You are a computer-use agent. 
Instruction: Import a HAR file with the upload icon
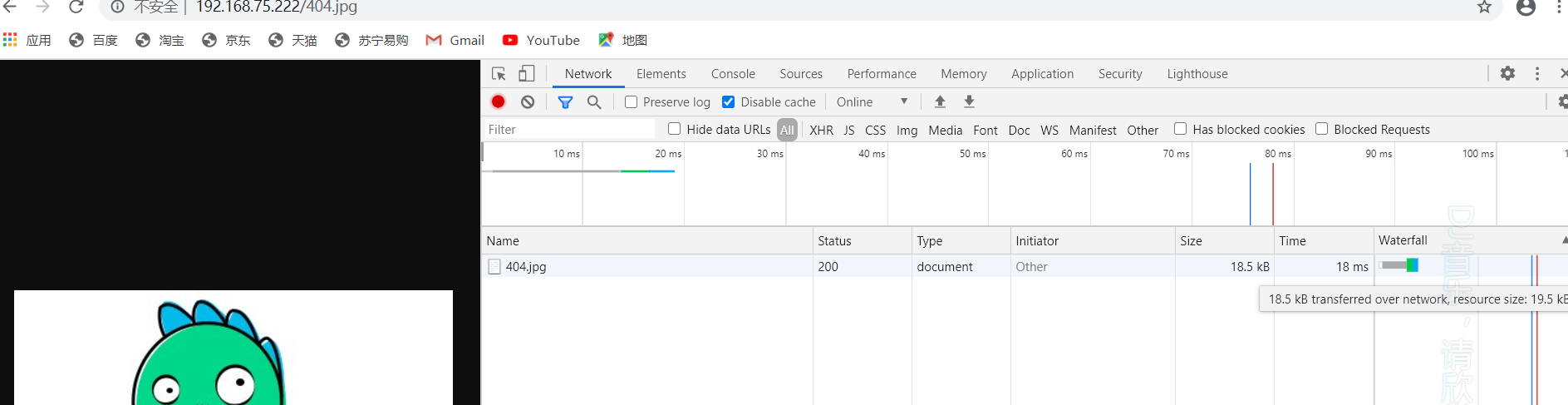tap(940, 101)
